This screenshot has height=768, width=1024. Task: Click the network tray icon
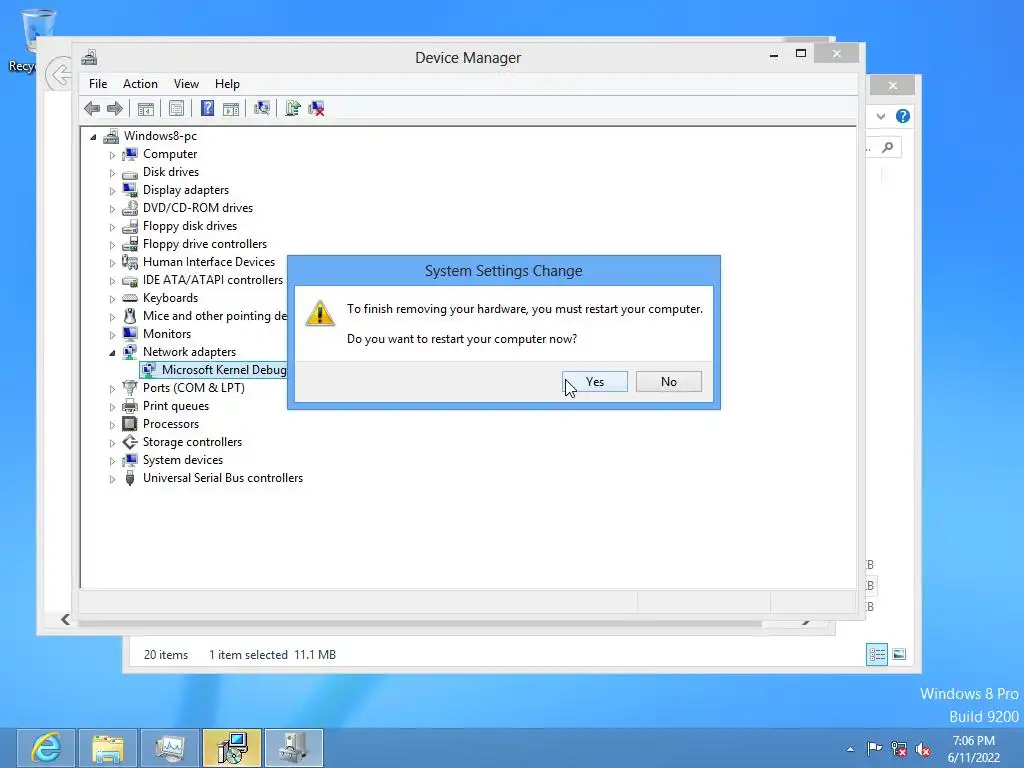click(899, 749)
